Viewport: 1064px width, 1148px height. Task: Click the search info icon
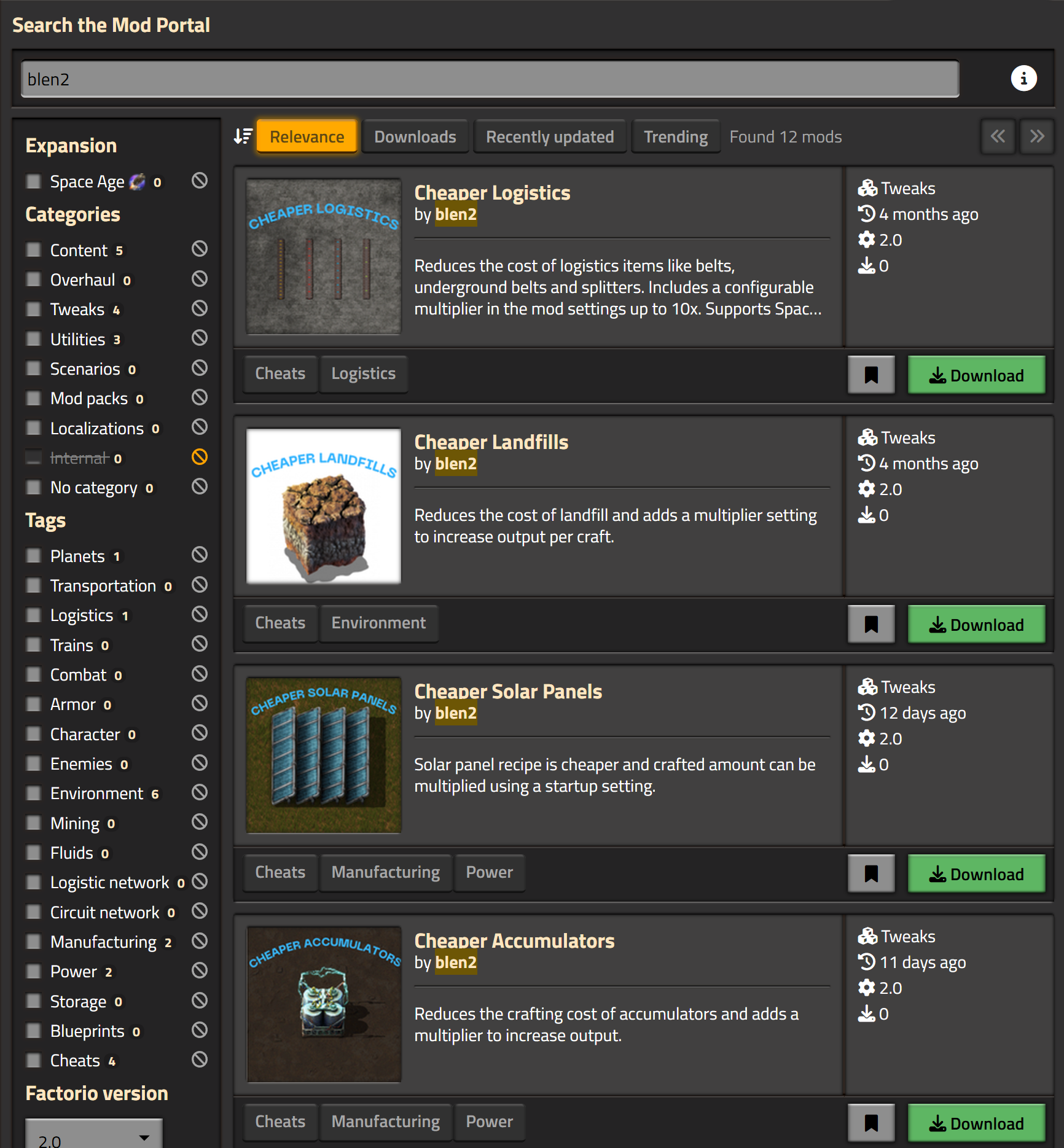1023,79
